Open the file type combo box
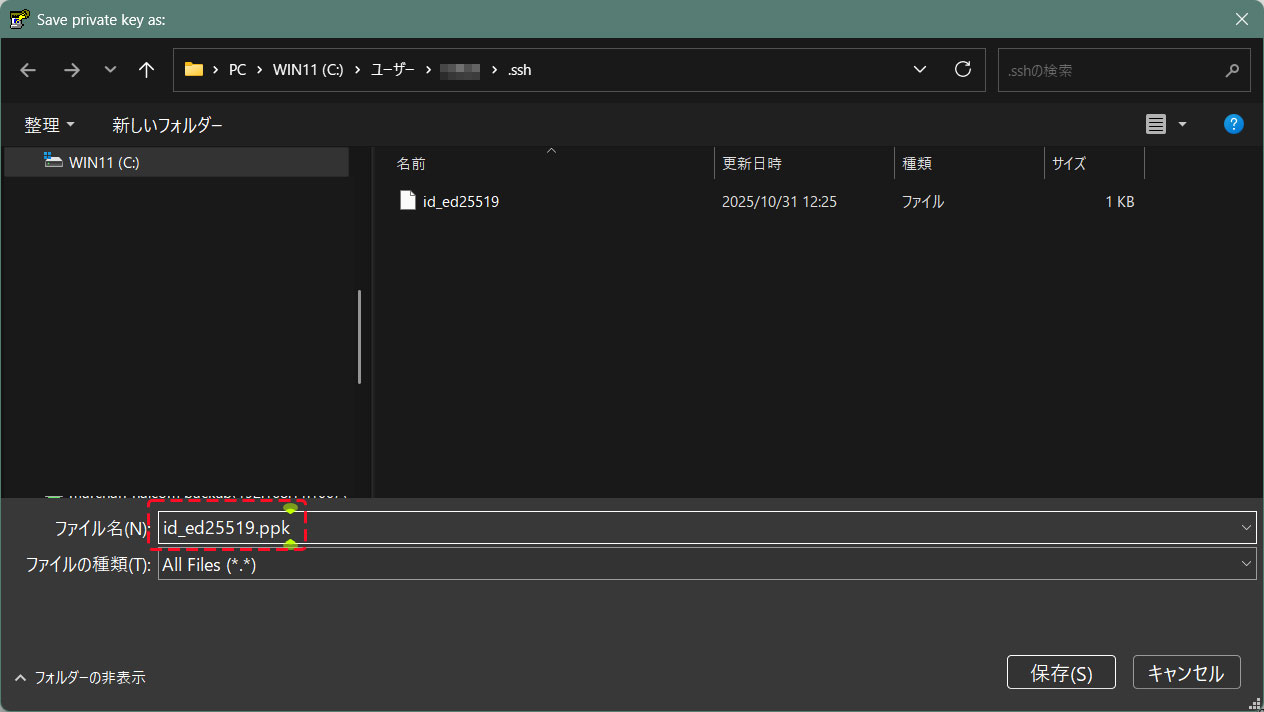 (706, 564)
